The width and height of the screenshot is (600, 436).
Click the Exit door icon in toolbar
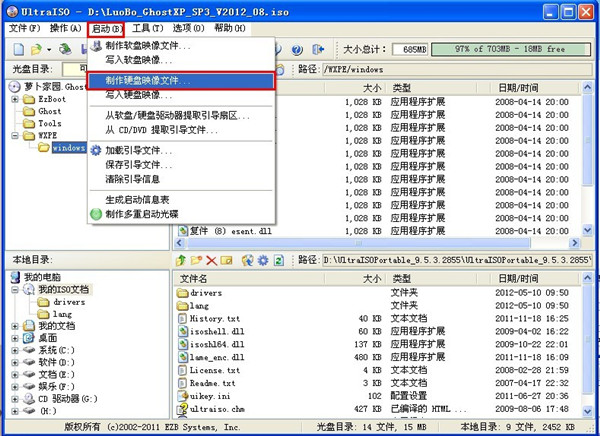coord(318,49)
